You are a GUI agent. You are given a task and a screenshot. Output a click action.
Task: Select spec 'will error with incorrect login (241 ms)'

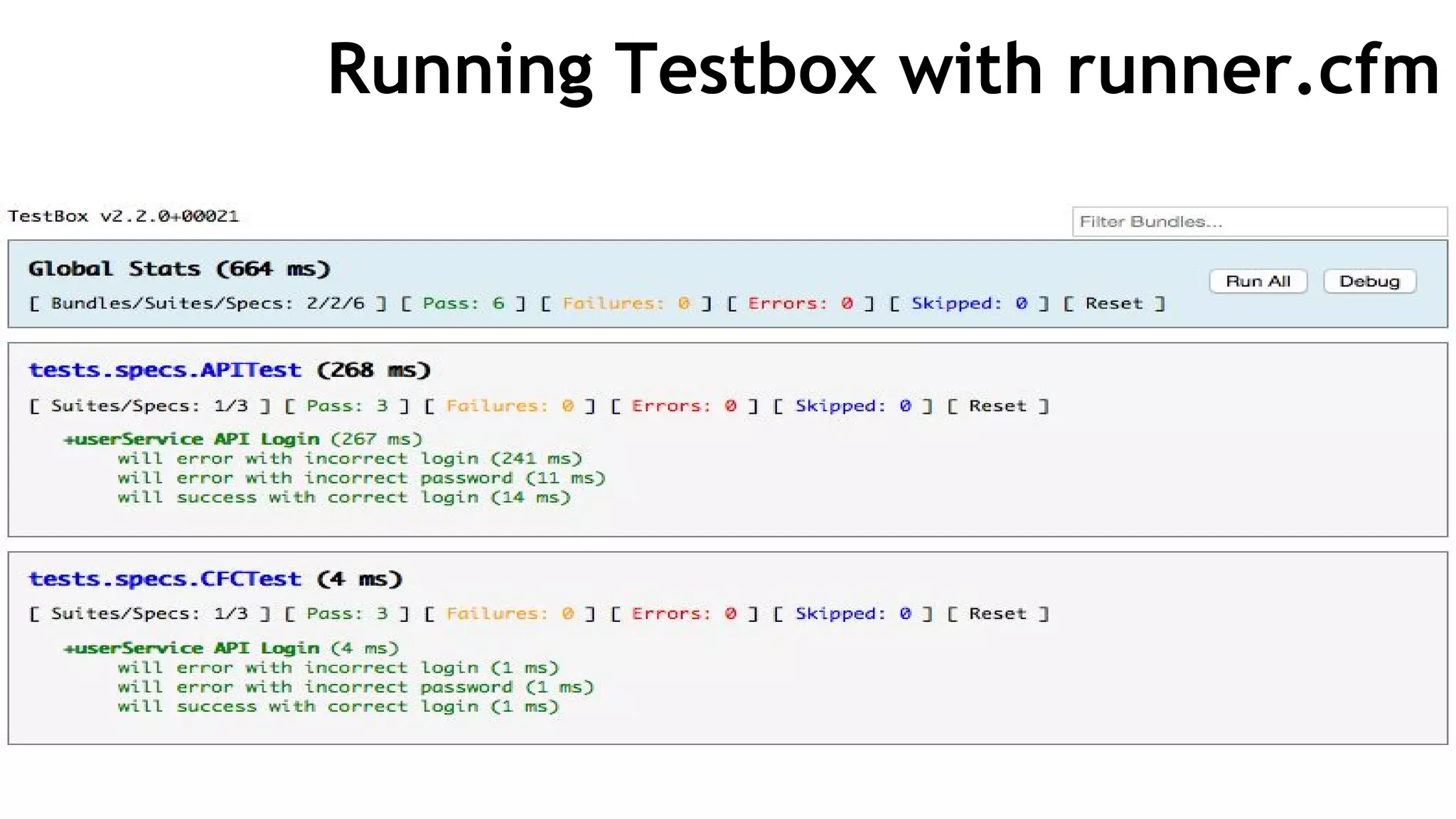tap(349, 459)
